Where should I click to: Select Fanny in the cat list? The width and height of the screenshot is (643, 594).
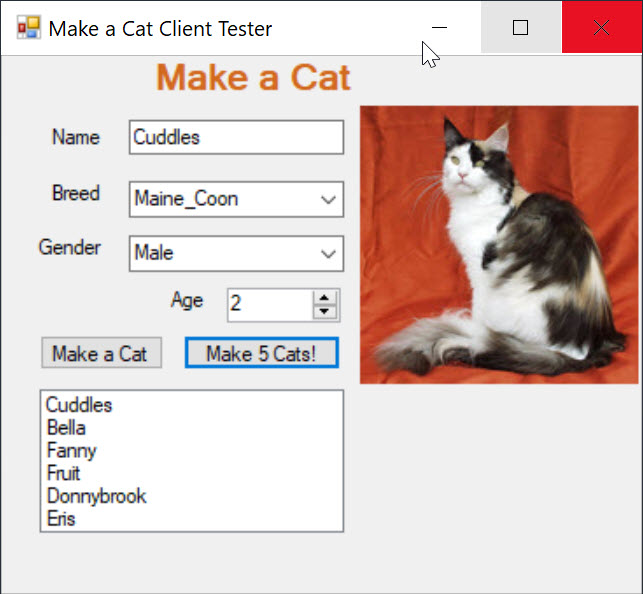point(72,451)
